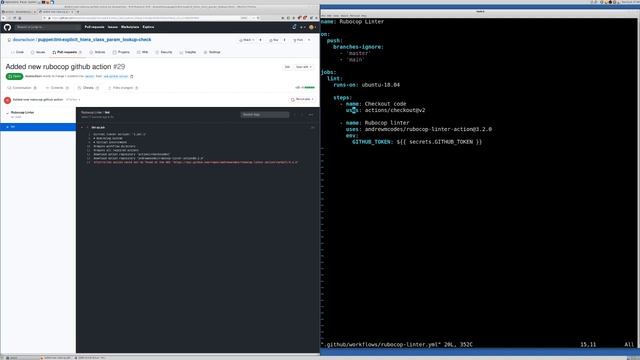Reload the page in Firefox
The height and width of the screenshot is (360, 640).
click(14, 18)
